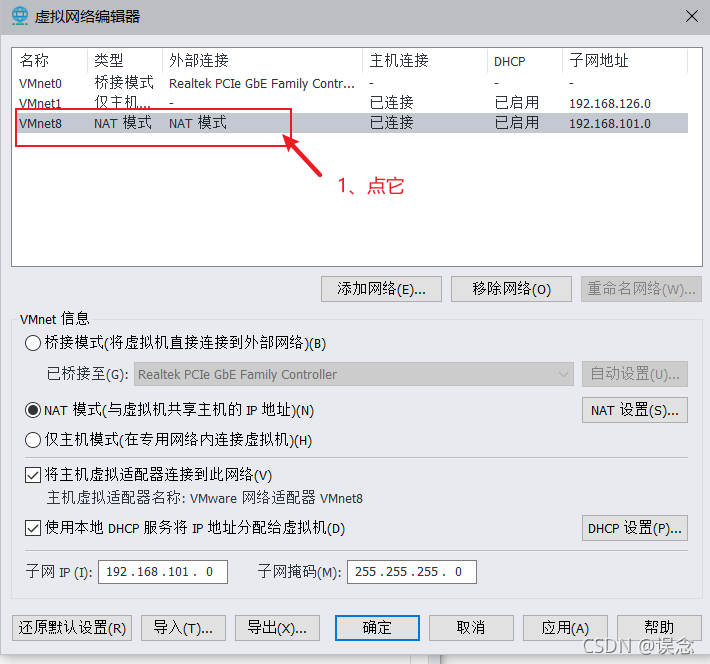
Task: Click the DHCP column header
Action: click(525, 61)
